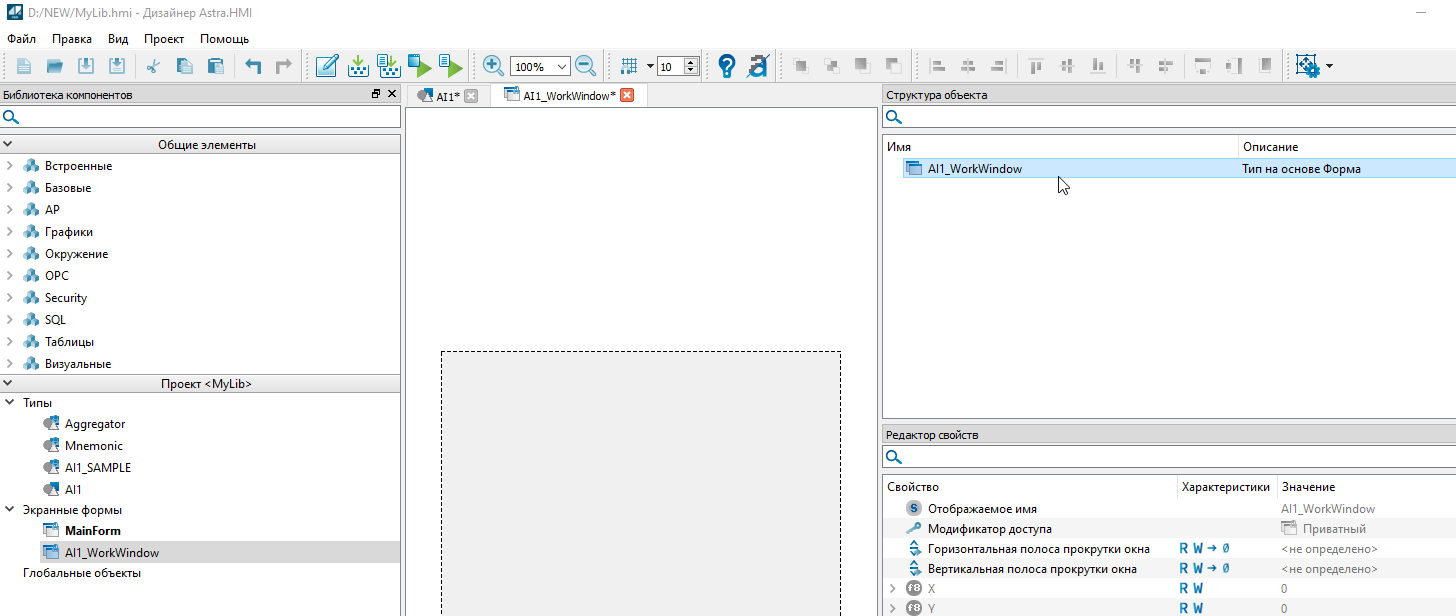The width and height of the screenshot is (1456, 616).
Task: Click the Zoom Out magnifier icon
Action: coord(586,66)
